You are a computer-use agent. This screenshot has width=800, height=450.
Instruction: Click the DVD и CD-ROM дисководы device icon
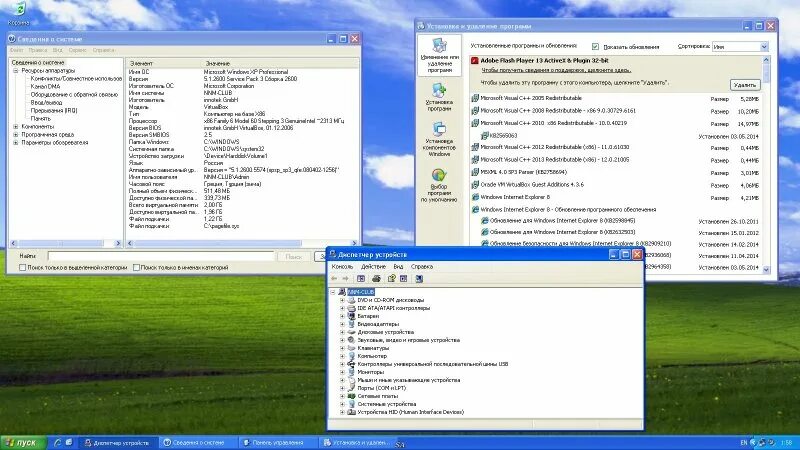pyautogui.click(x=352, y=300)
